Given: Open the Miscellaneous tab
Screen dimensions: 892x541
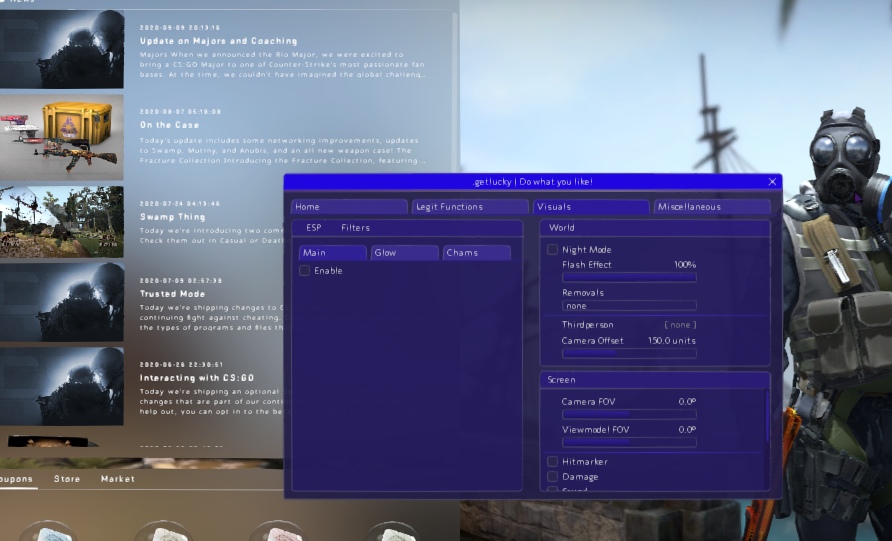Looking at the screenshot, I should (712, 207).
